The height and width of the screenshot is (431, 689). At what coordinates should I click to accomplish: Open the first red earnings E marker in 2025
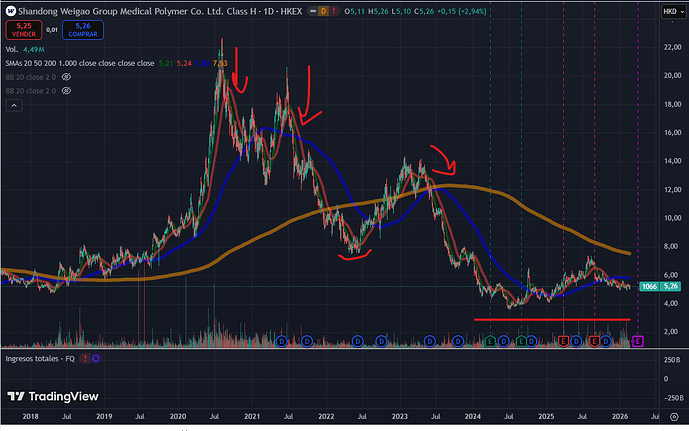(x=563, y=341)
